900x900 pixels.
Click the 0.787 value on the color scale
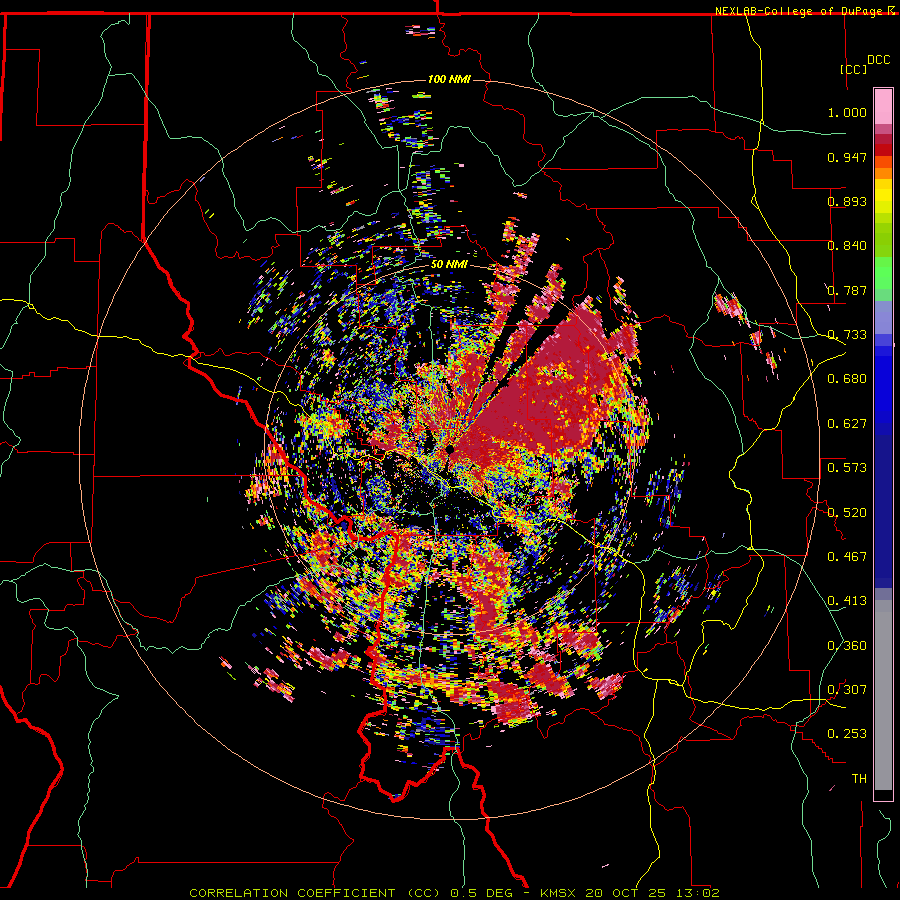click(x=847, y=290)
